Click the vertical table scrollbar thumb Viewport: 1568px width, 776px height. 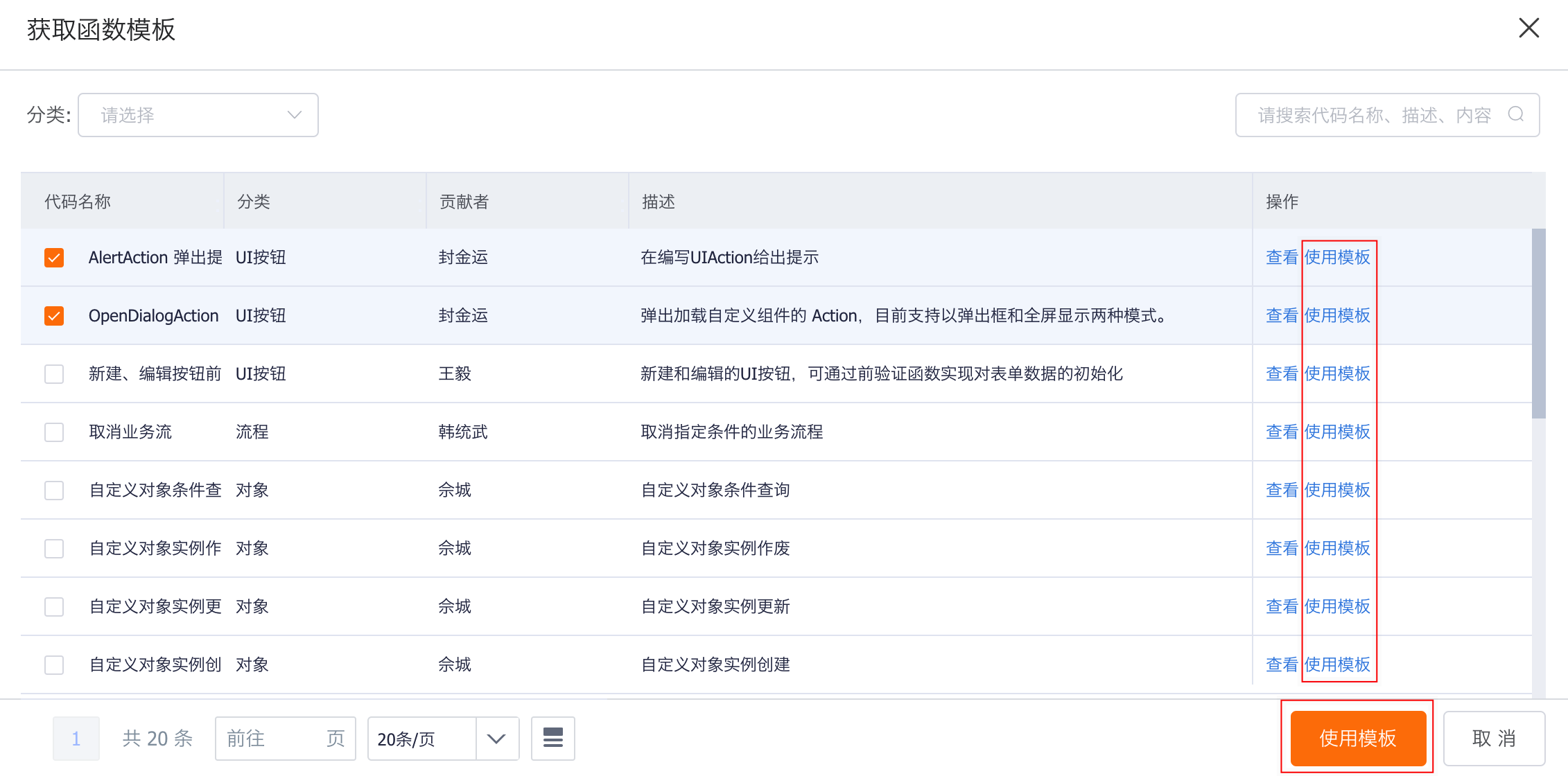pos(1538,323)
